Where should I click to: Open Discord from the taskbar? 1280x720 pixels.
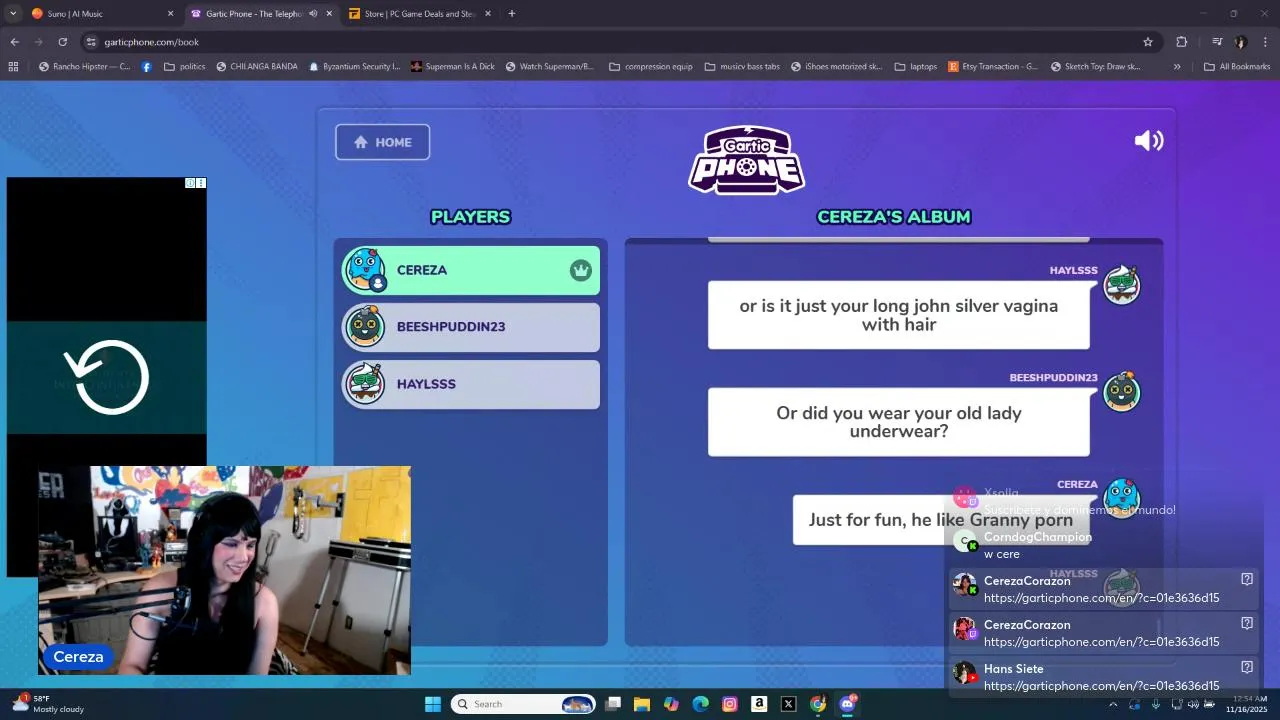pyautogui.click(x=848, y=704)
